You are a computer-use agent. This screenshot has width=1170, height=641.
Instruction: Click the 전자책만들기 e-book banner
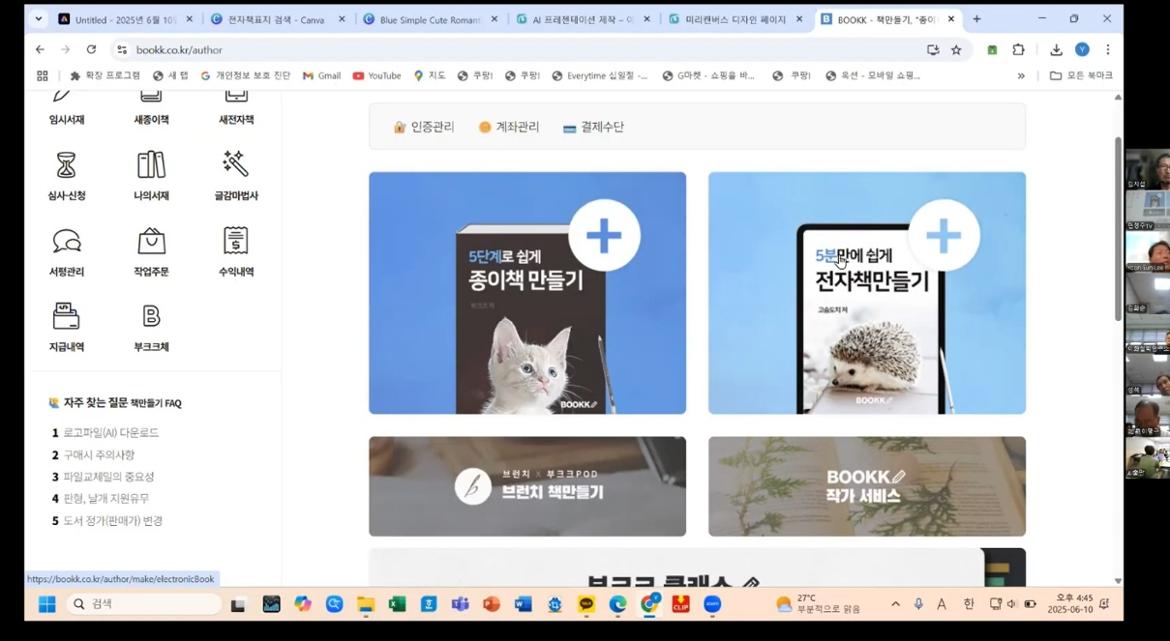pos(866,293)
